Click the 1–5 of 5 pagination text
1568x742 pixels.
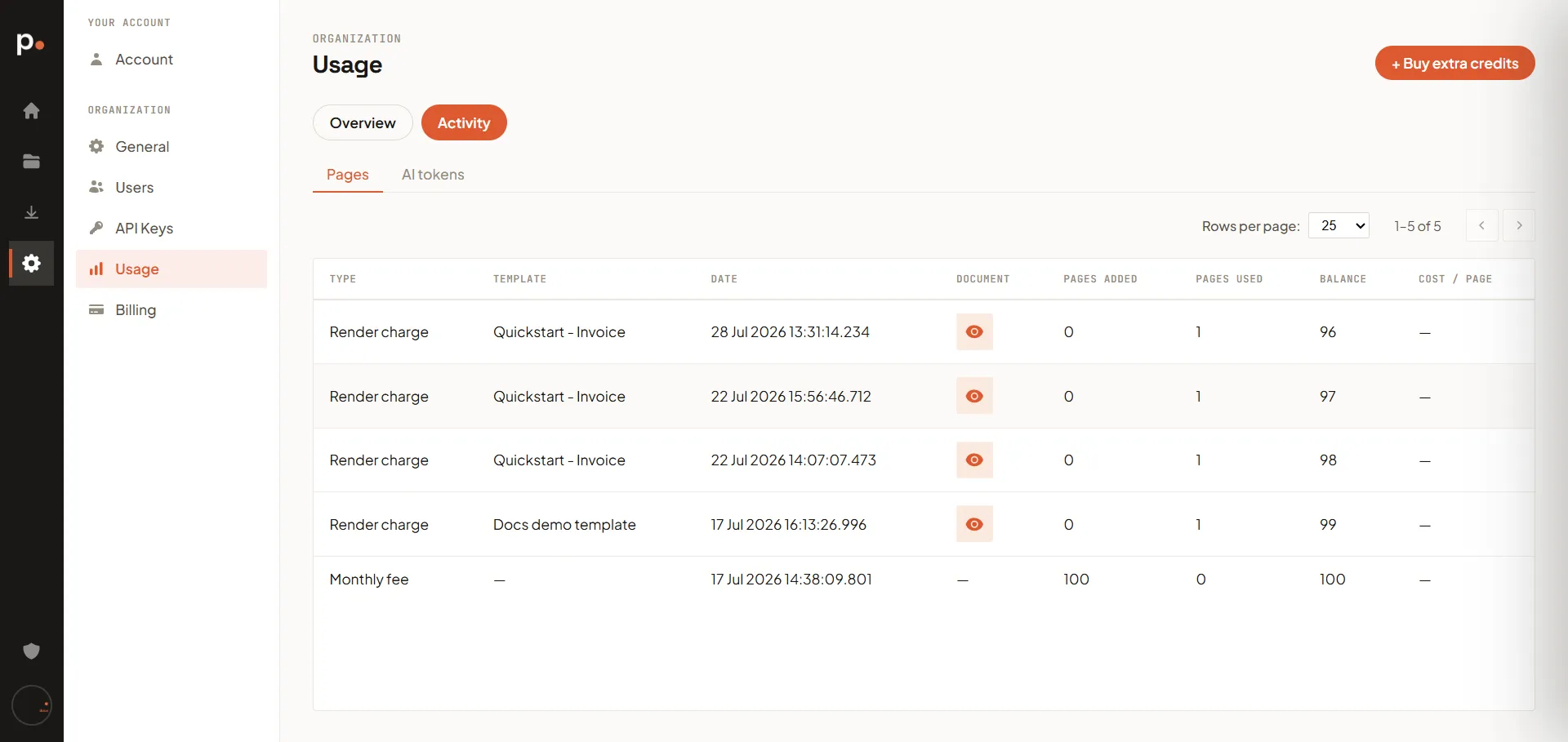click(x=1418, y=226)
